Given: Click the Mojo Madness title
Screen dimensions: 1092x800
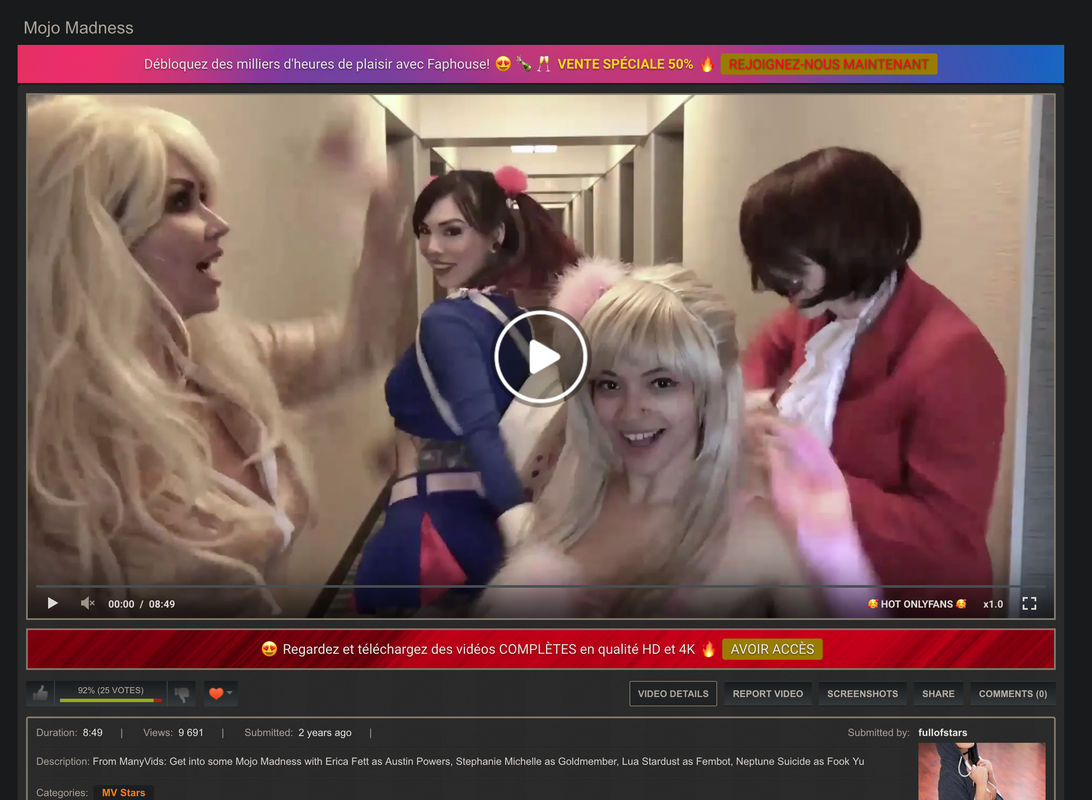Looking at the screenshot, I should (x=79, y=28).
